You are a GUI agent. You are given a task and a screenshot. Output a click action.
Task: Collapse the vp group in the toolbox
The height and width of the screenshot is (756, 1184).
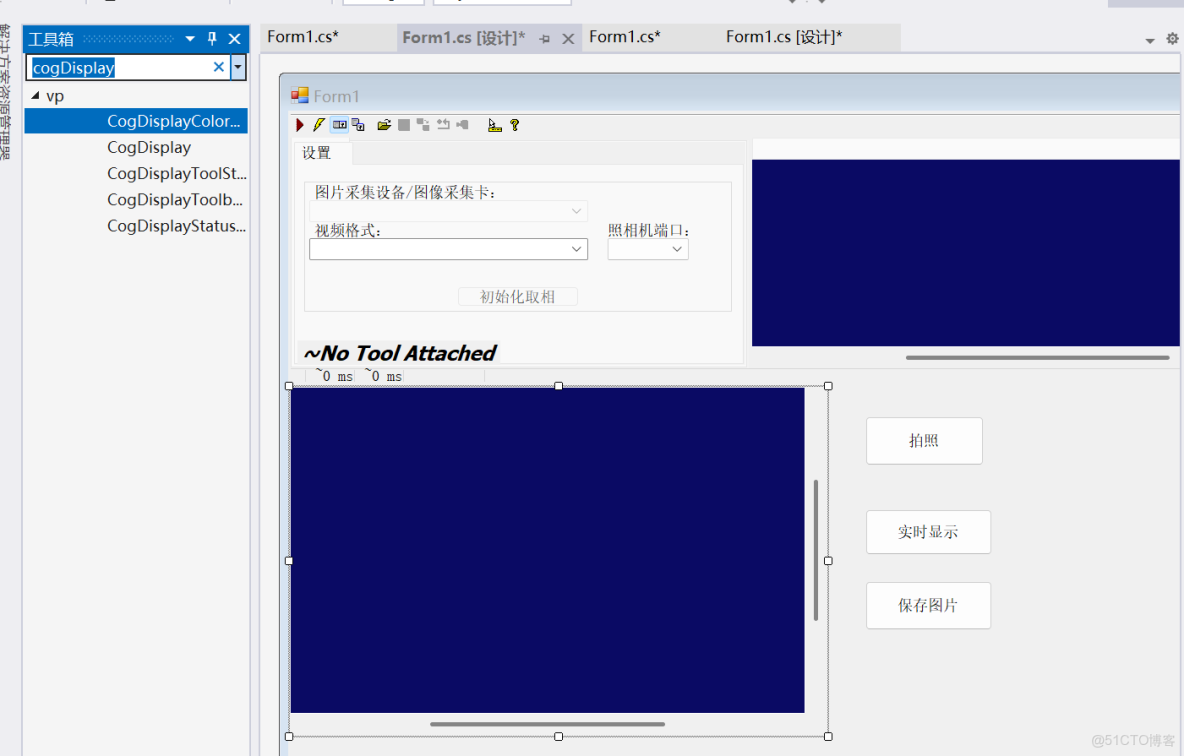36,95
